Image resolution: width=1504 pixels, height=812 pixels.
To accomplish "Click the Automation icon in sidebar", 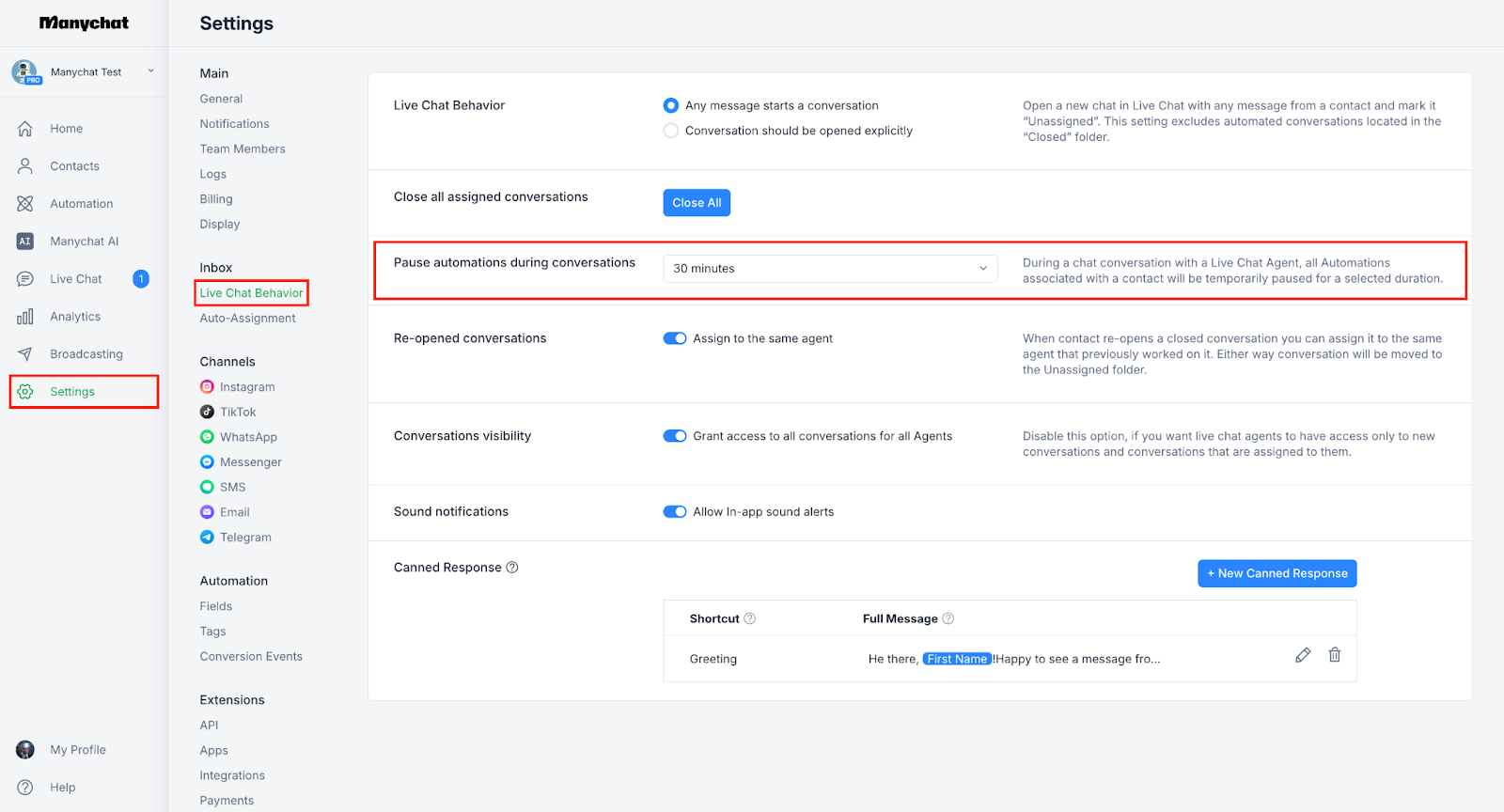I will click(x=25, y=204).
